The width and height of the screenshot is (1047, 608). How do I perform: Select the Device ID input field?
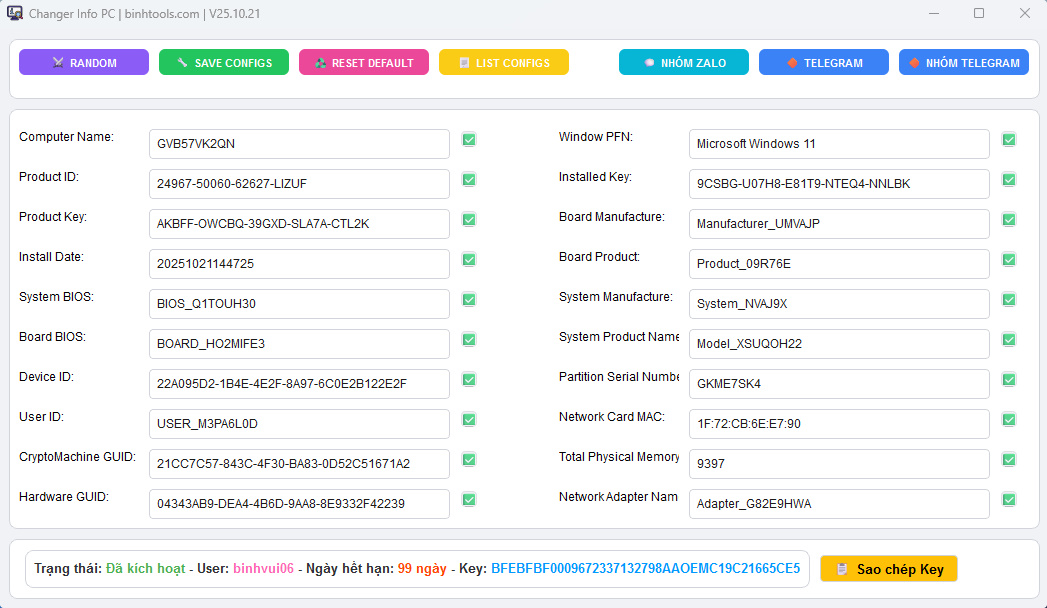299,384
